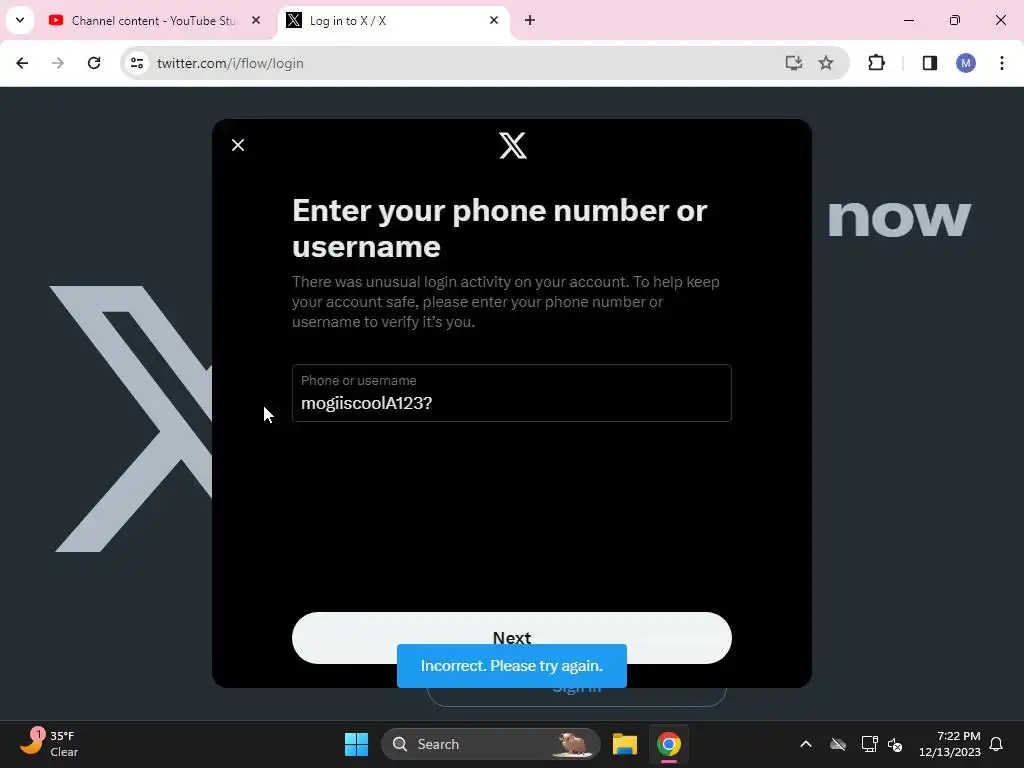Open the Chrome three-dot menu

point(1002,63)
